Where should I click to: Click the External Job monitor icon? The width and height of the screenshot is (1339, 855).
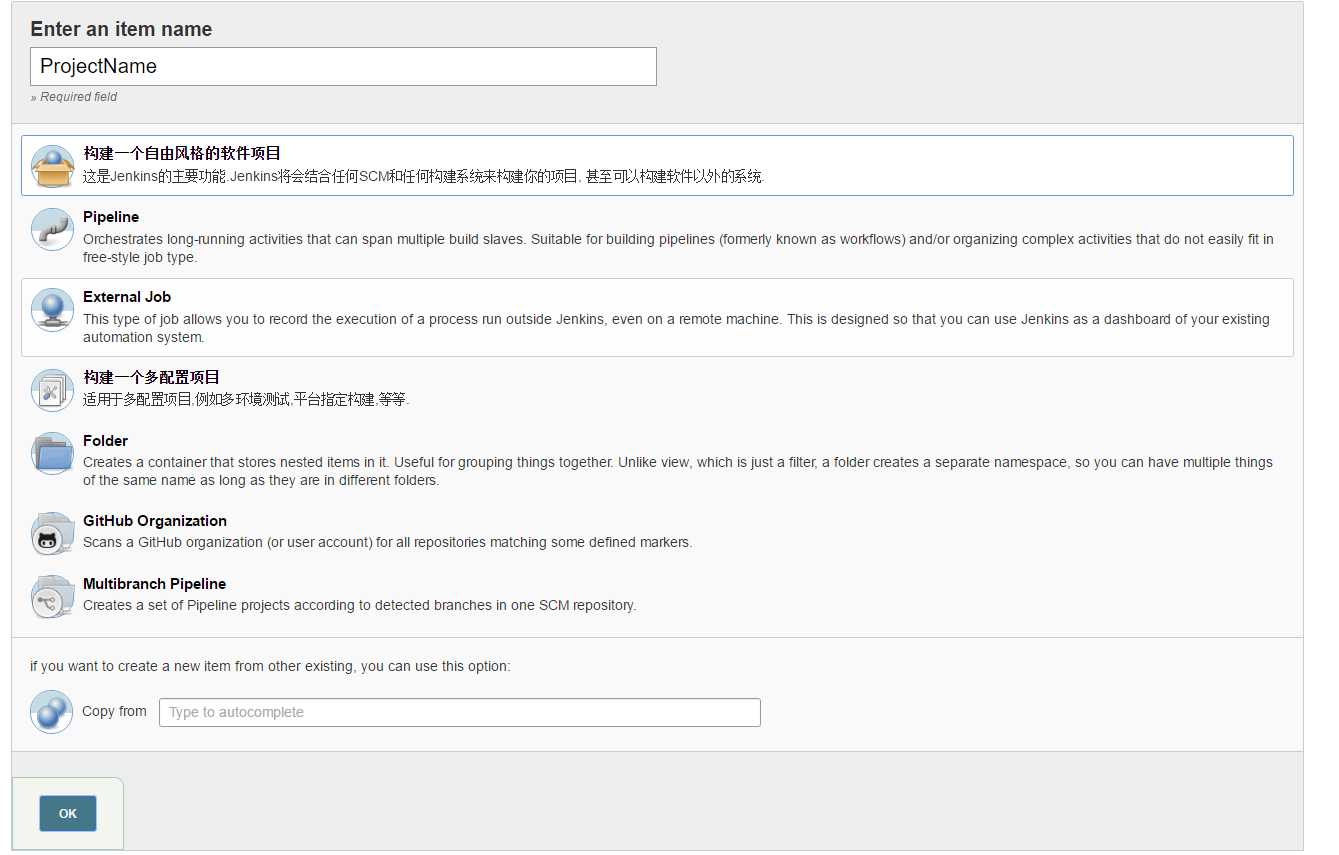[52, 309]
